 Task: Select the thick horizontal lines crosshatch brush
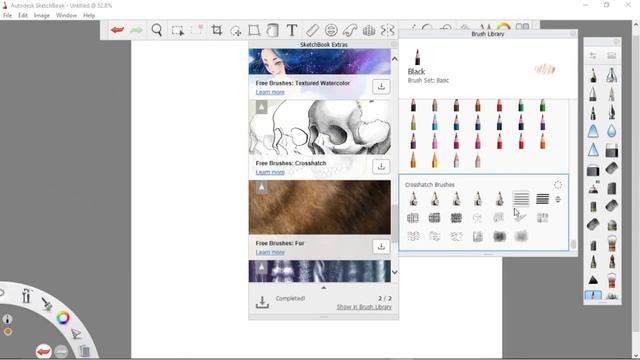pyautogui.click(x=542, y=199)
